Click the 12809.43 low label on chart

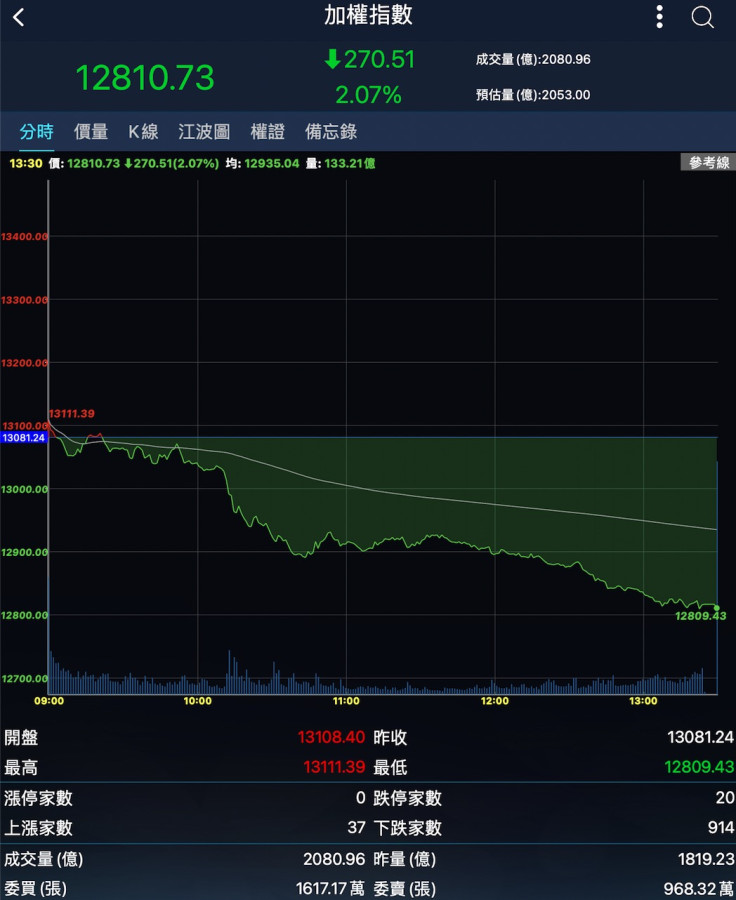(700, 616)
